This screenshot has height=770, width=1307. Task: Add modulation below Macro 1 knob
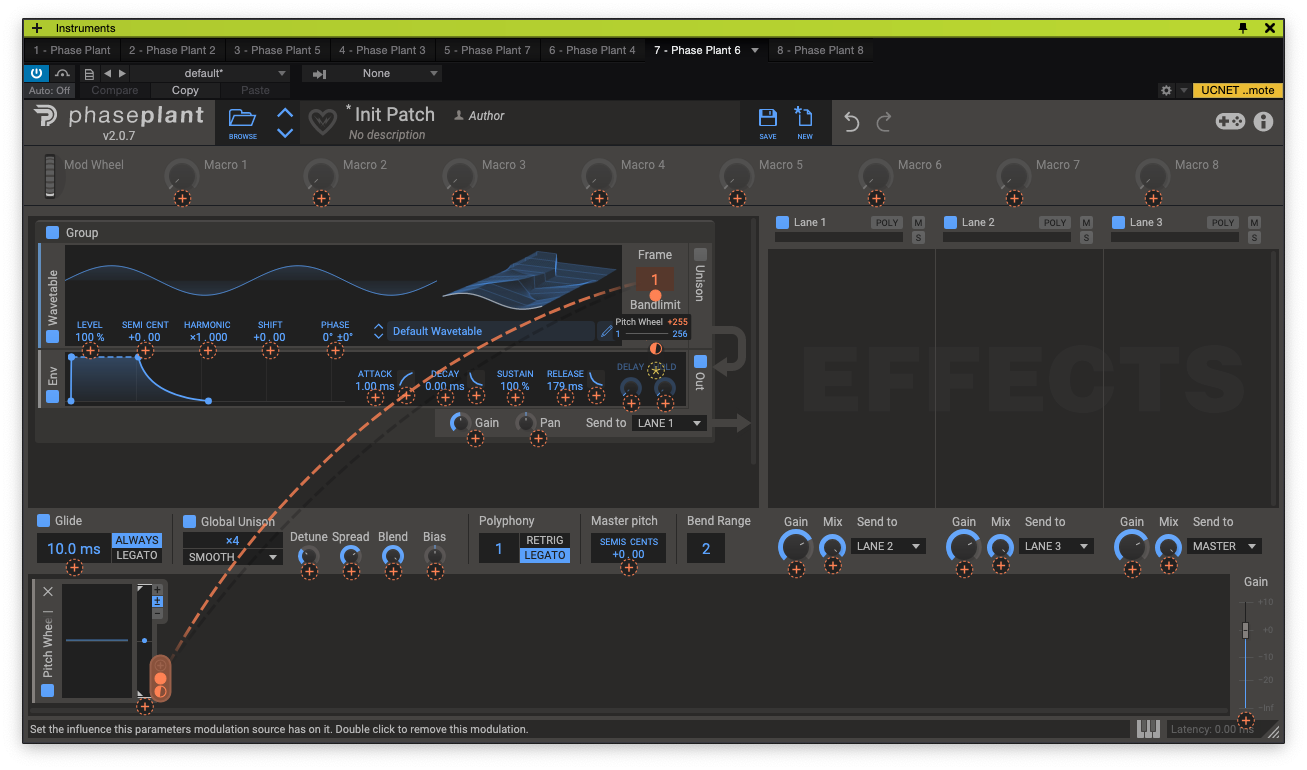tap(182, 199)
